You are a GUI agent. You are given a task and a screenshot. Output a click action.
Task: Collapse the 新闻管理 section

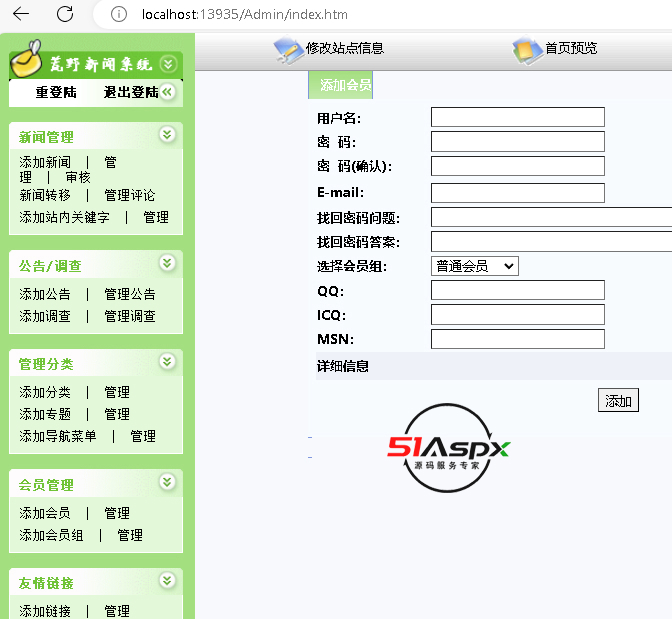(x=167, y=135)
